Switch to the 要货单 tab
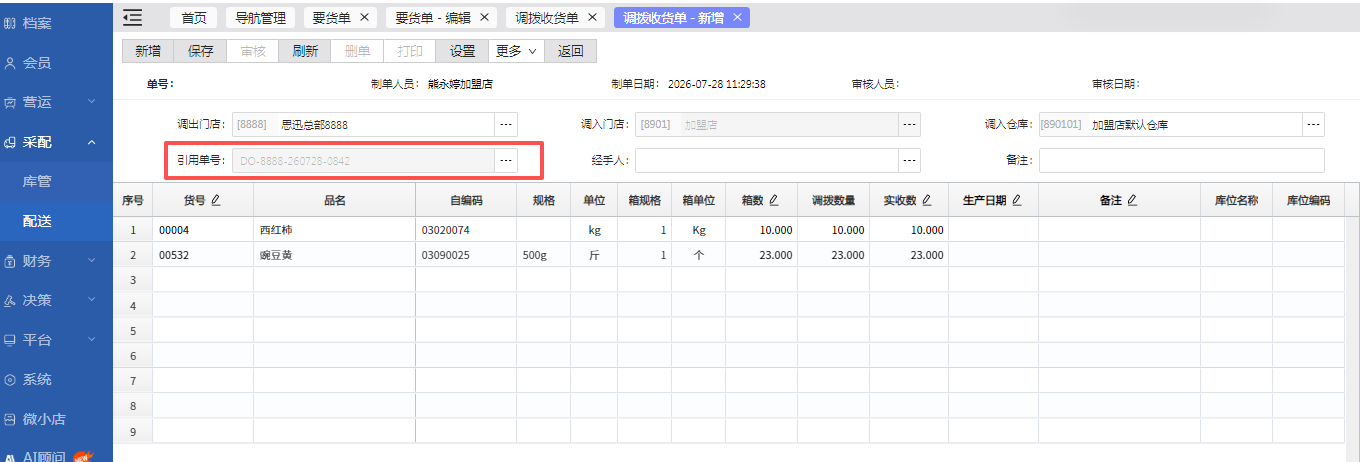This screenshot has width=1360, height=462. tap(331, 18)
